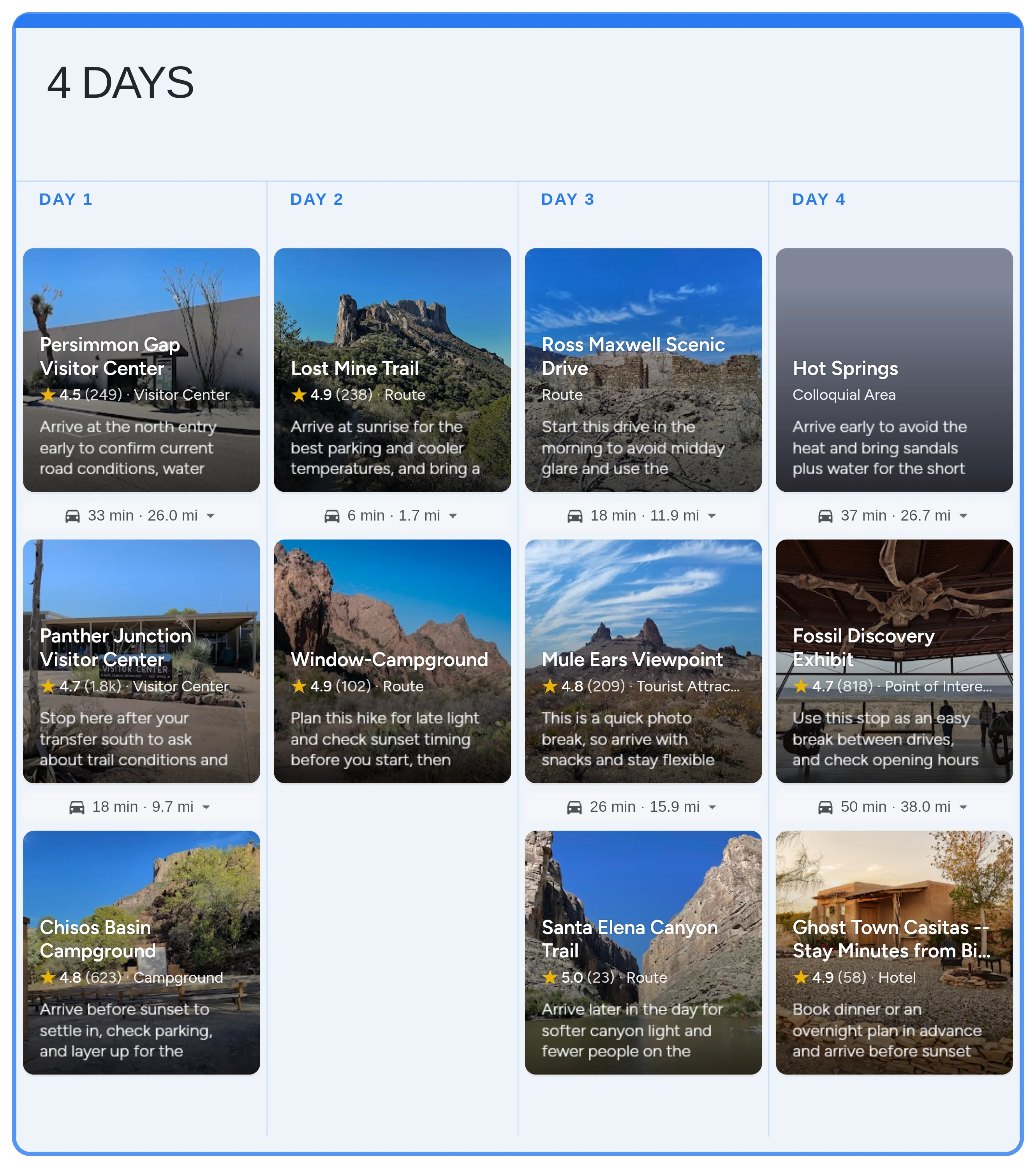Click the star rating icon on Lost Mine Trail
The image size is (1036, 1168).
tap(299, 394)
